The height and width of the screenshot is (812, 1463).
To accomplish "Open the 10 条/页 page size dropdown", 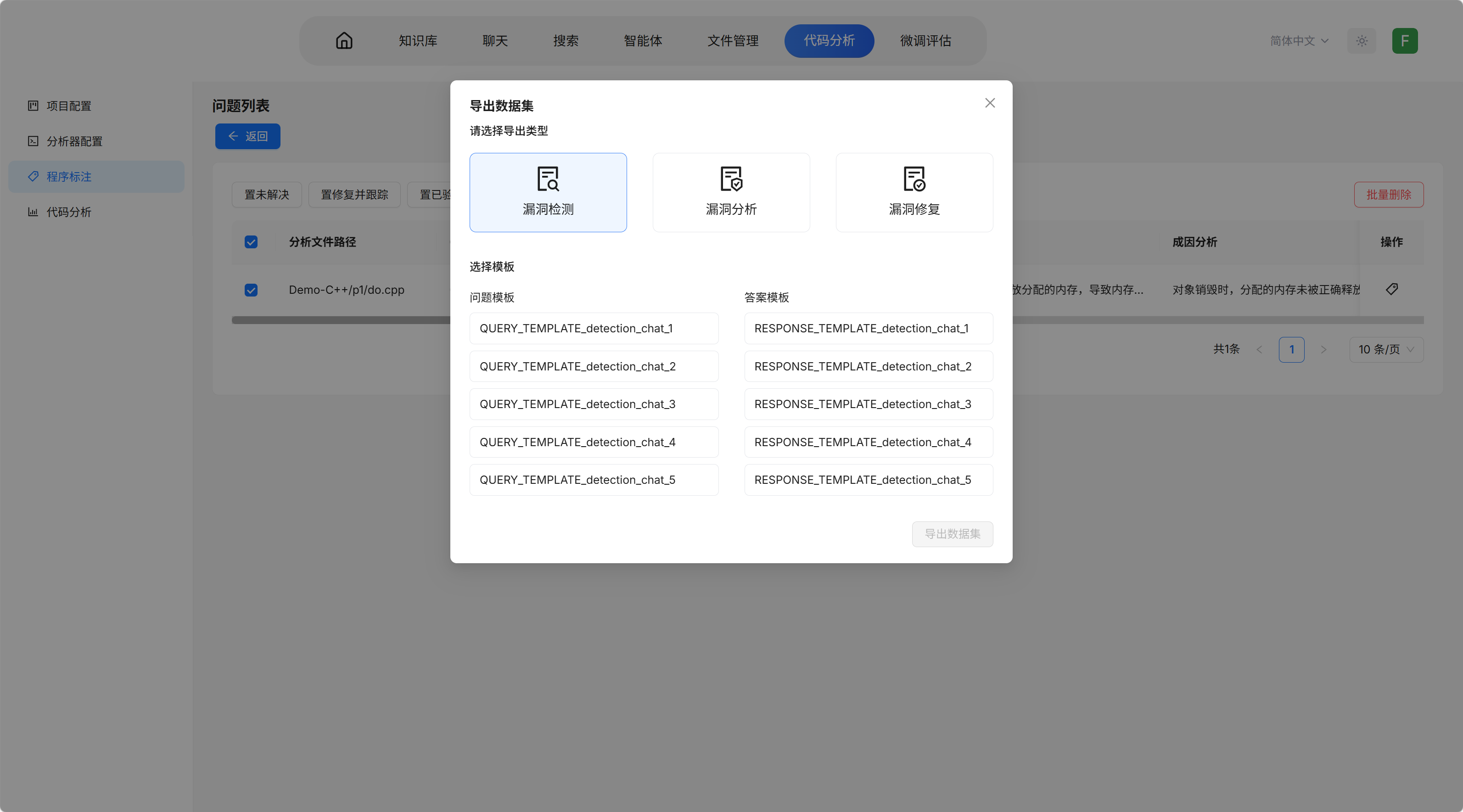I will [x=1386, y=349].
